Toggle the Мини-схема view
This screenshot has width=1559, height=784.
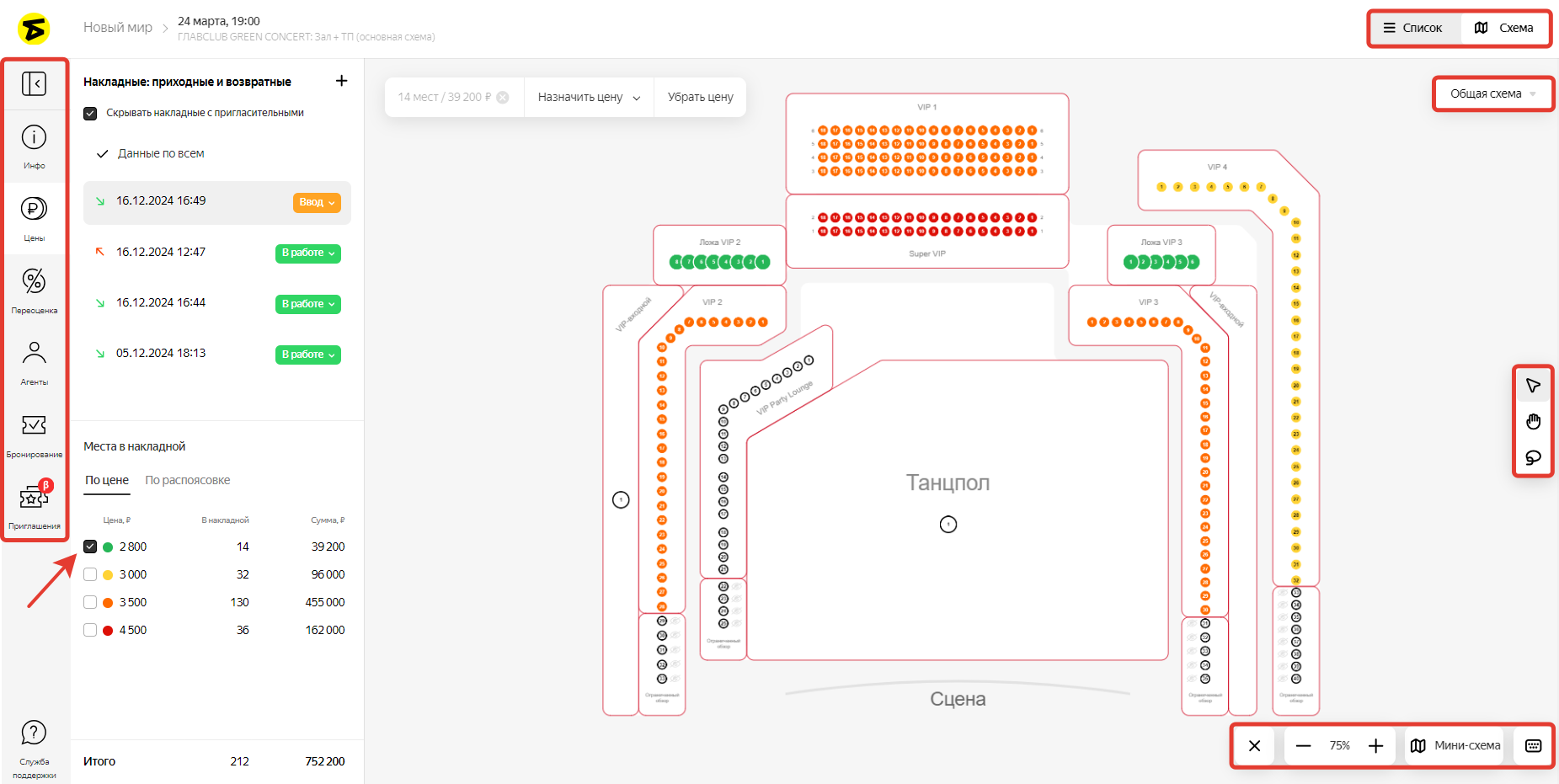(x=1455, y=745)
